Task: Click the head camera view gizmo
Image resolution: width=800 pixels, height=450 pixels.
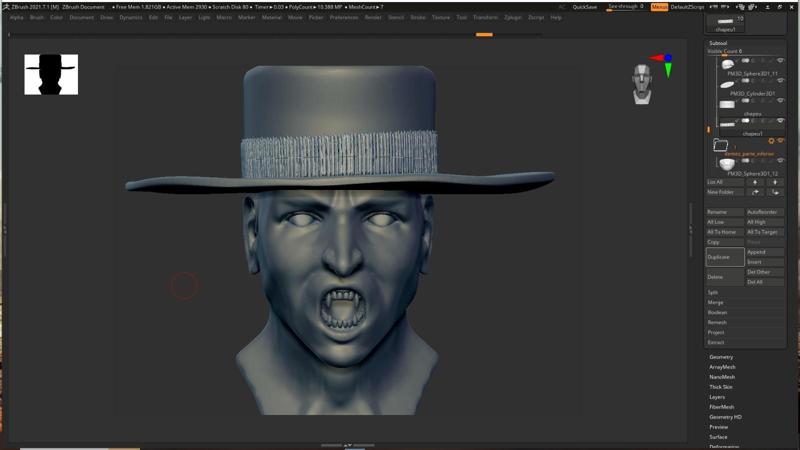Action: pyautogui.click(x=642, y=84)
